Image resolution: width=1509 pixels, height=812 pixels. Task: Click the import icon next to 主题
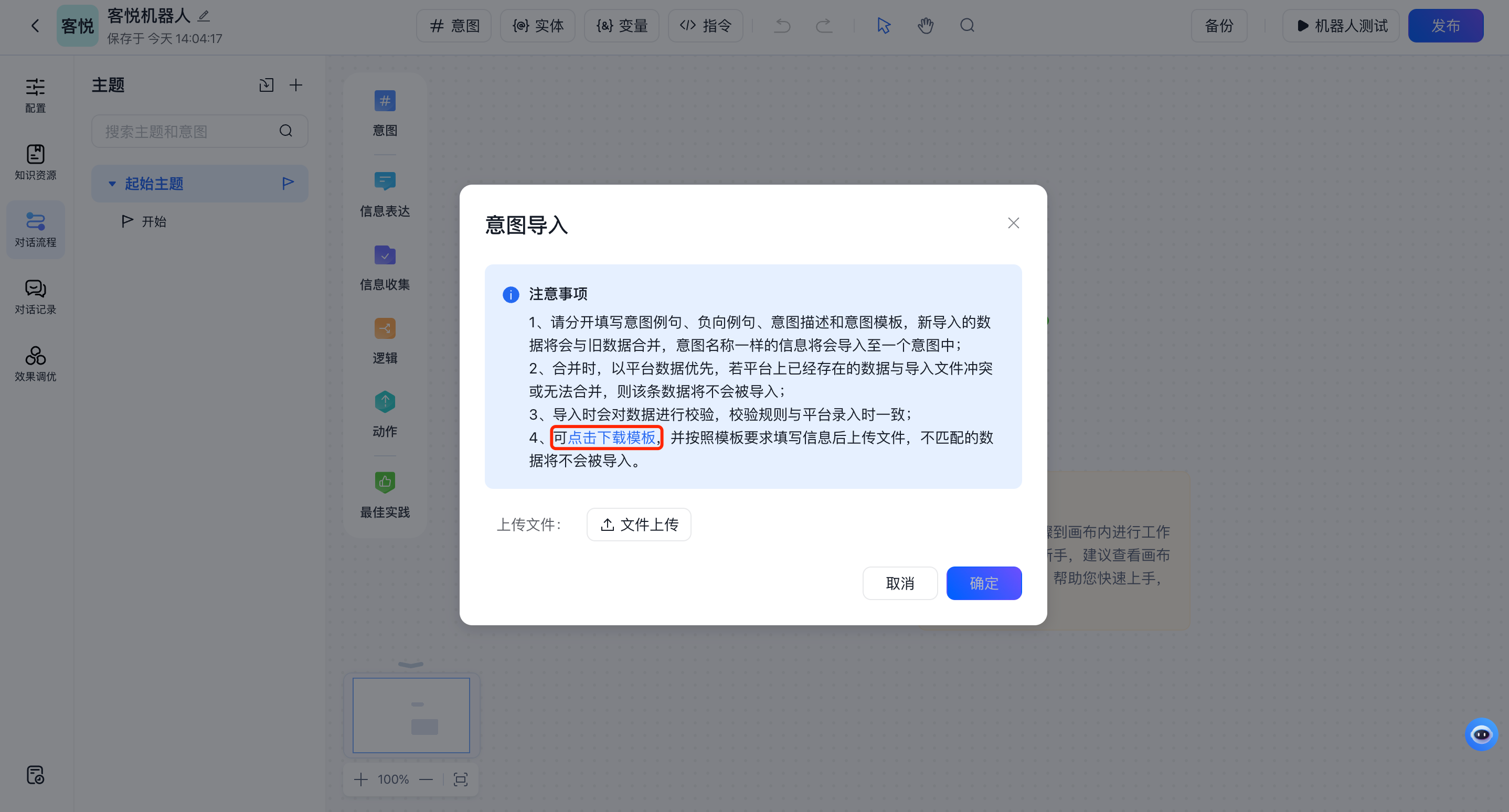266,85
